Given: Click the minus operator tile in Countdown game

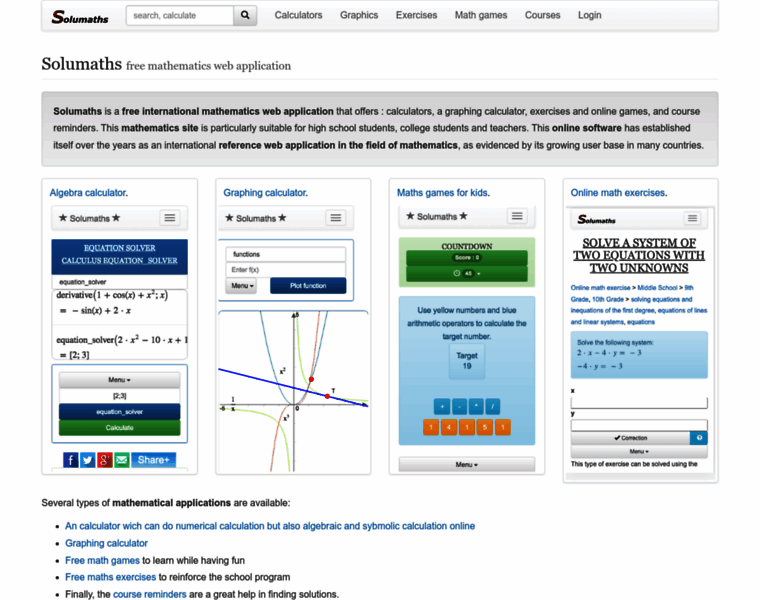Looking at the screenshot, I should click(x=459, y=407).
